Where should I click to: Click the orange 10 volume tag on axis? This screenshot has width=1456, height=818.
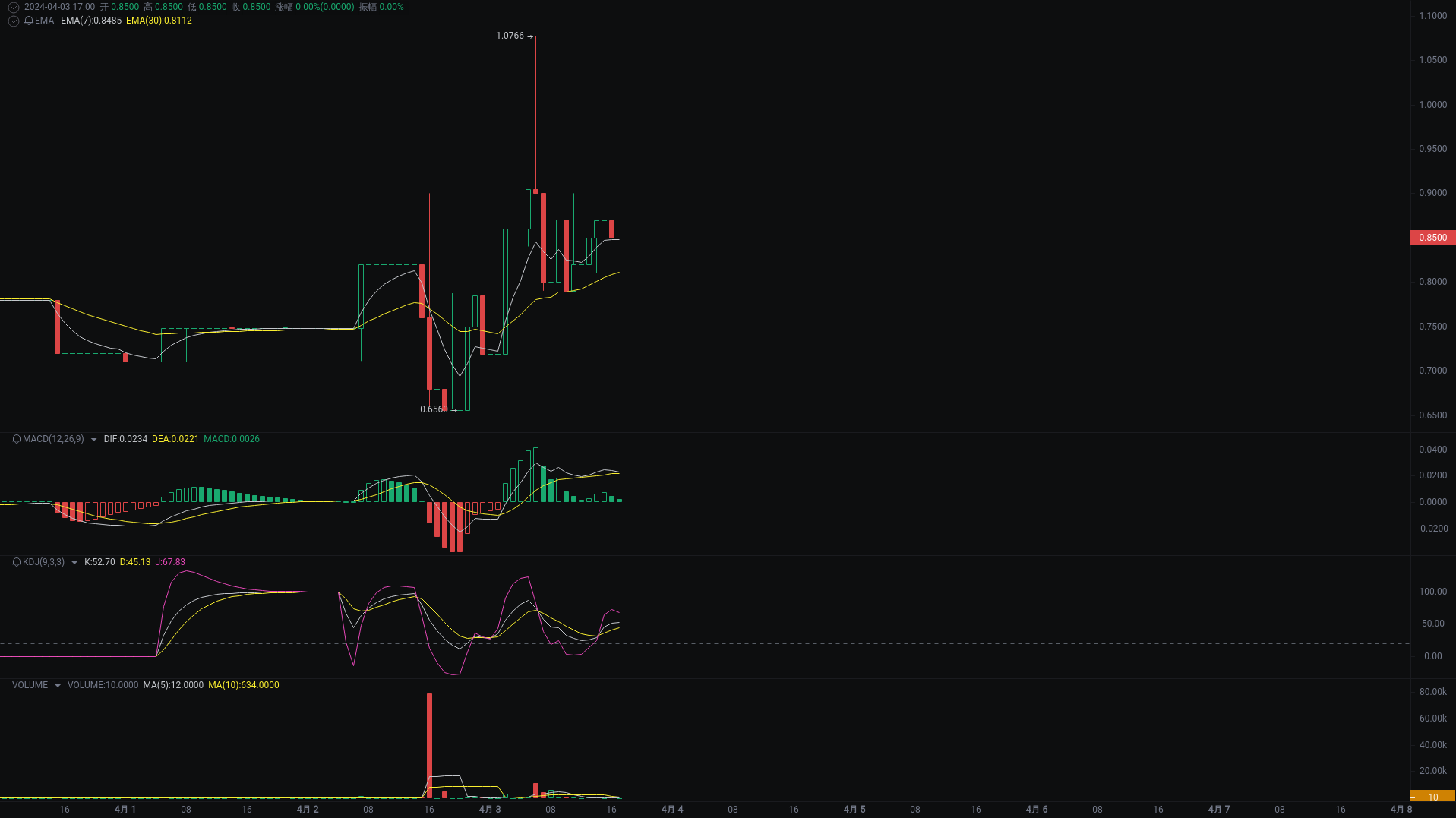tap(1432, 797)
